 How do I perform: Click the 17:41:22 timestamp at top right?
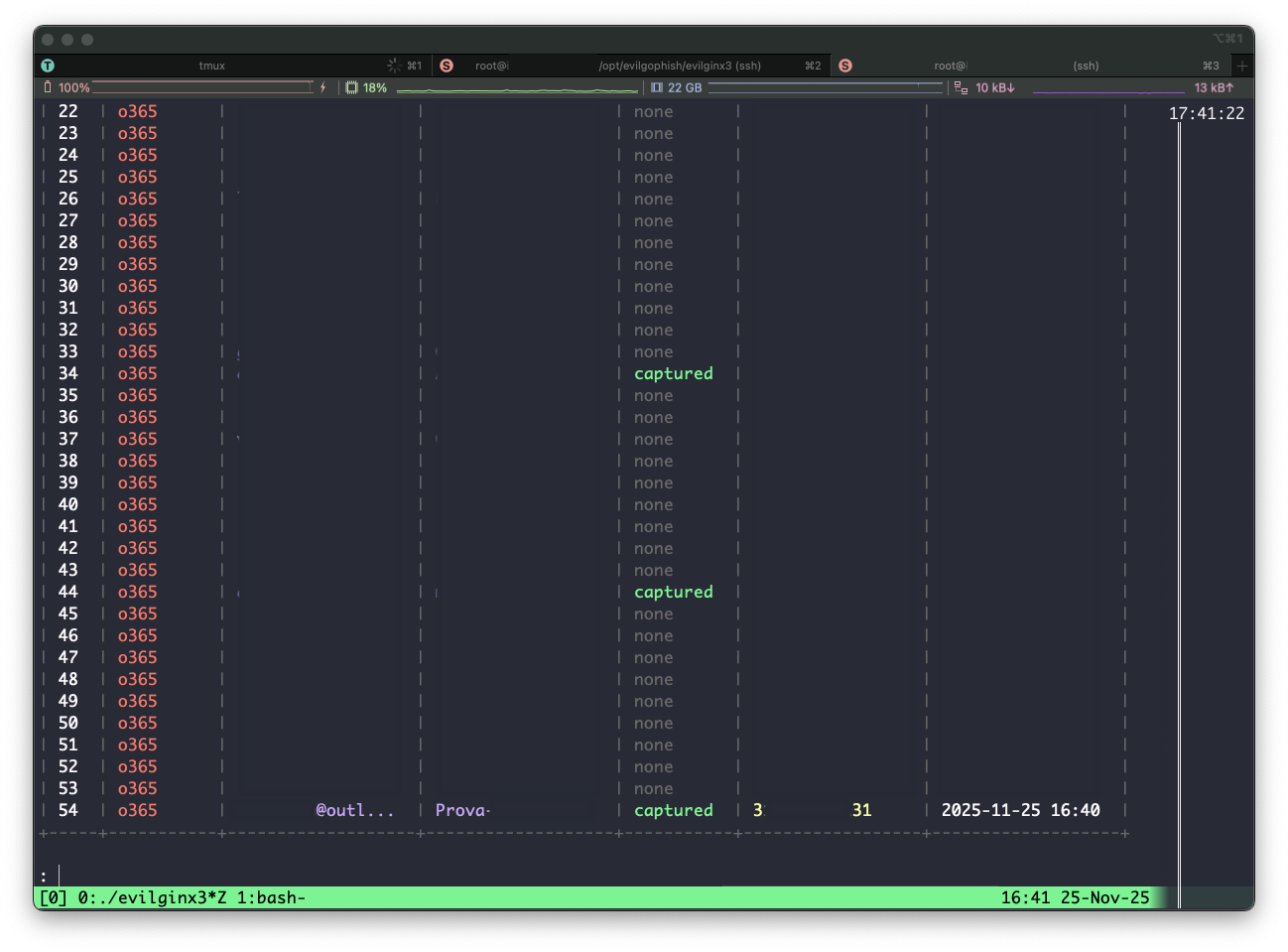pos(1206,113)
